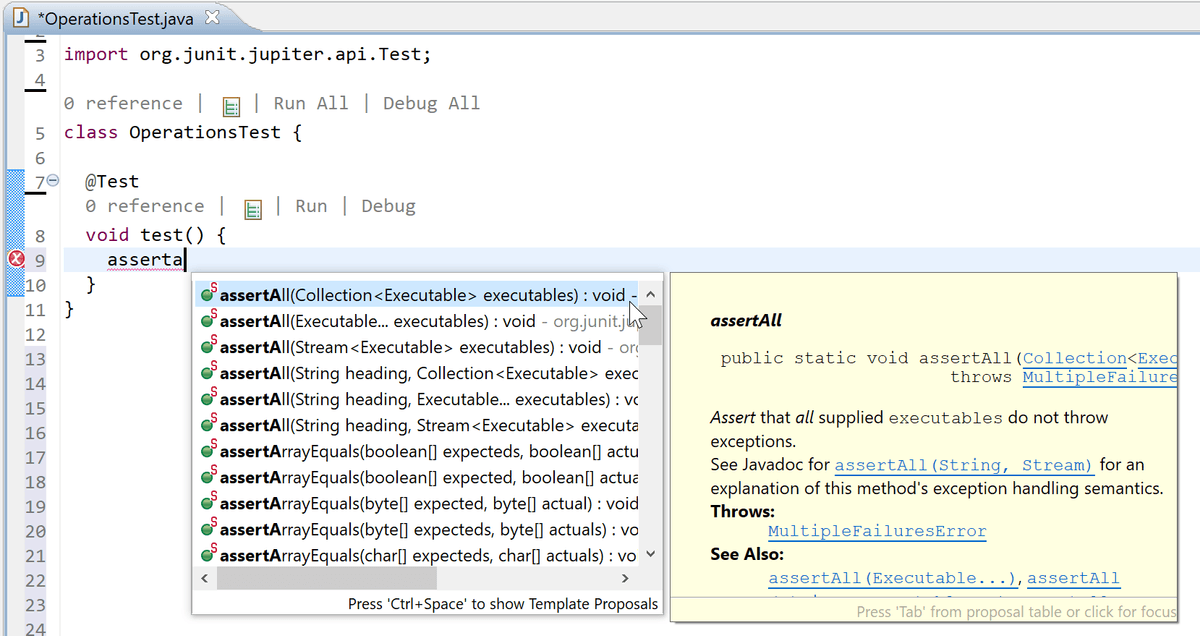Viewport: 1200px width, 636px height.
Task: Click method icon of assertArrayEquals(boolean[] expected, boolean[] actual)
Action: pyautogui.click(x=208, y=477)
